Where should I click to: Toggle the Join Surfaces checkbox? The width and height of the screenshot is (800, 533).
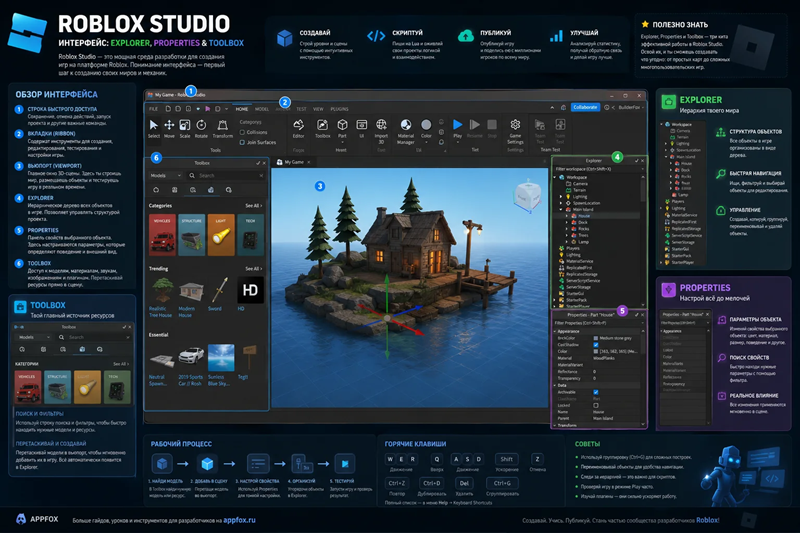click(x=242, y=142)
